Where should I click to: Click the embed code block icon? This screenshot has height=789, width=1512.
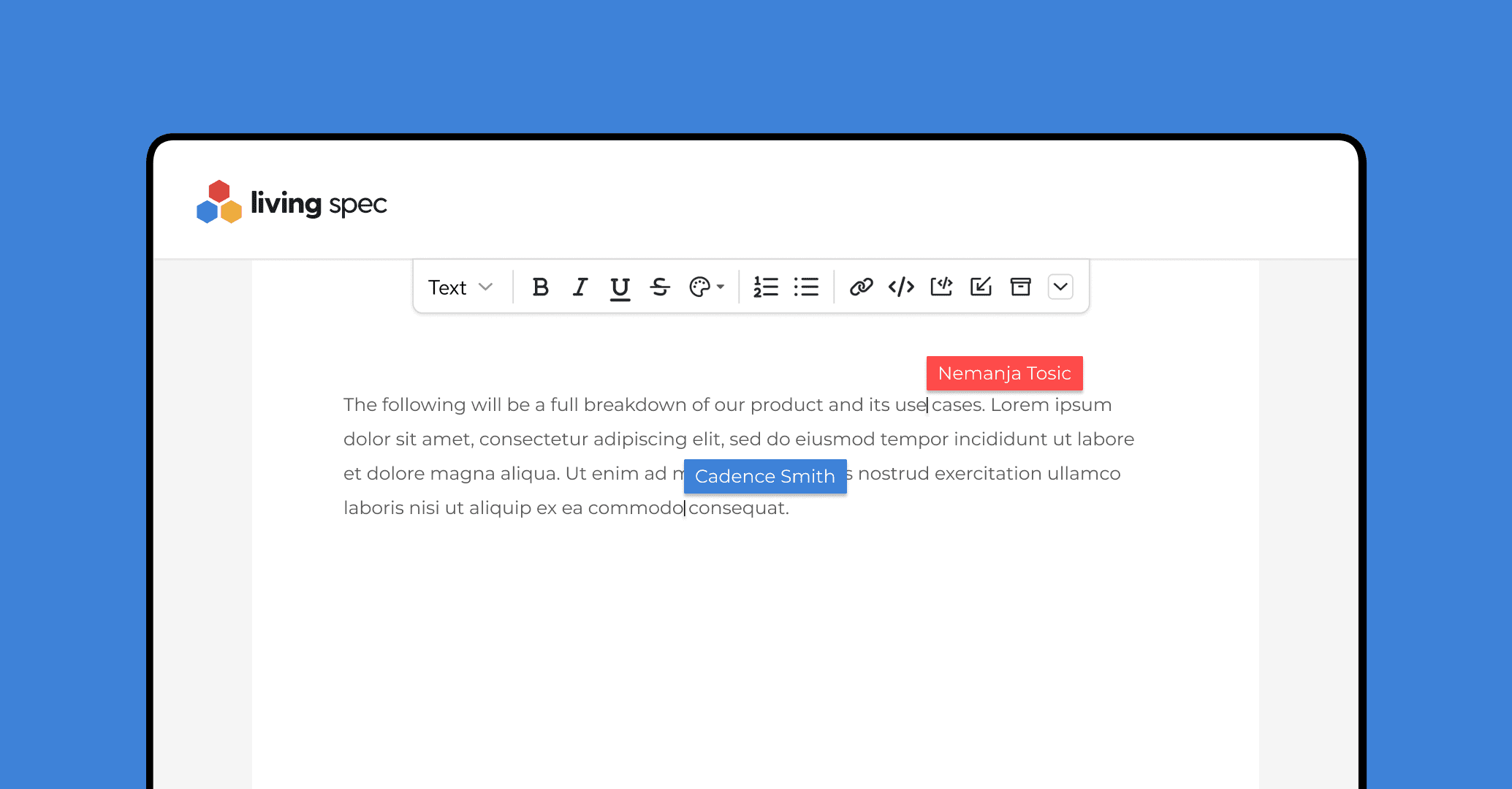[x=941, y=287]
